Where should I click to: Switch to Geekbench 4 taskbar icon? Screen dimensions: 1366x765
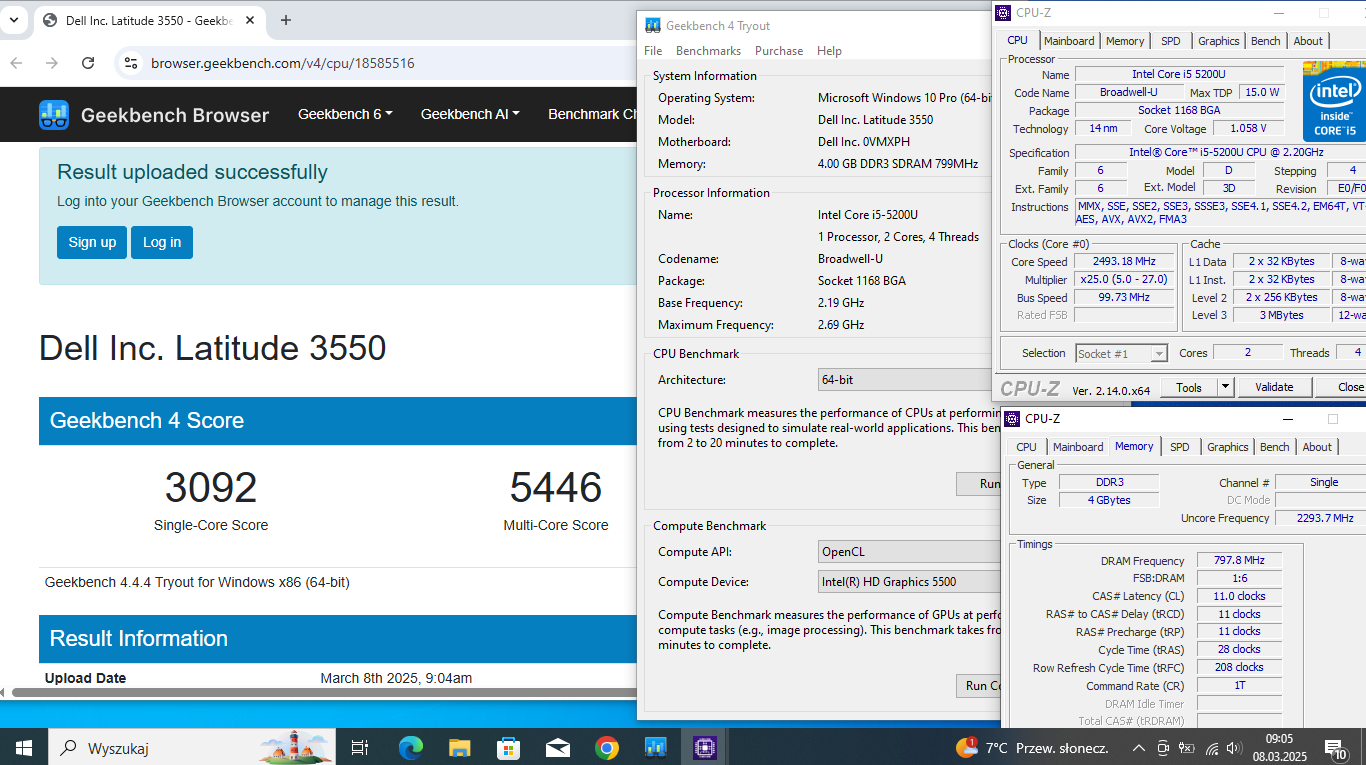tap(655, 747)
